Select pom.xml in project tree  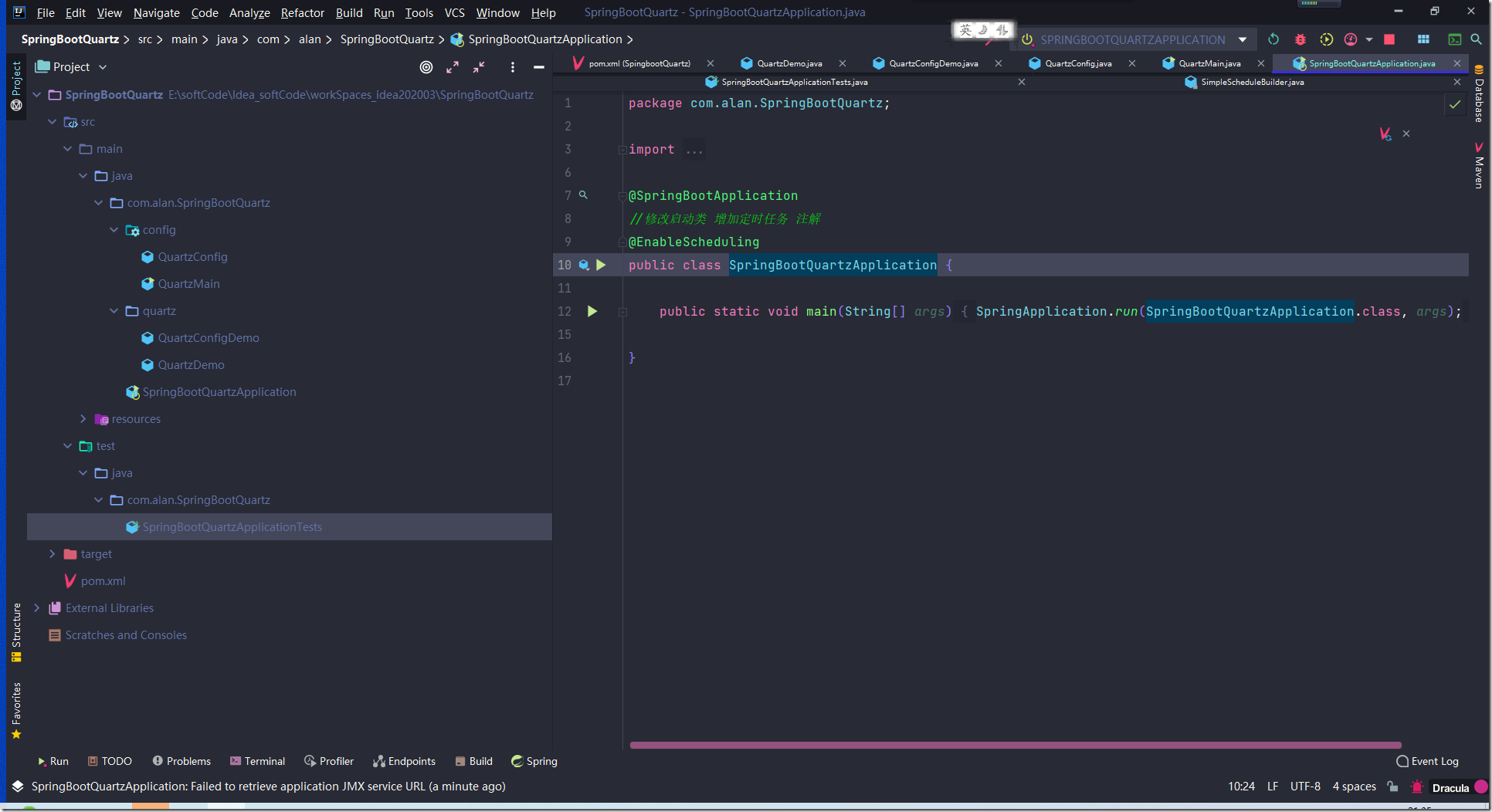(x=103, y=581)
